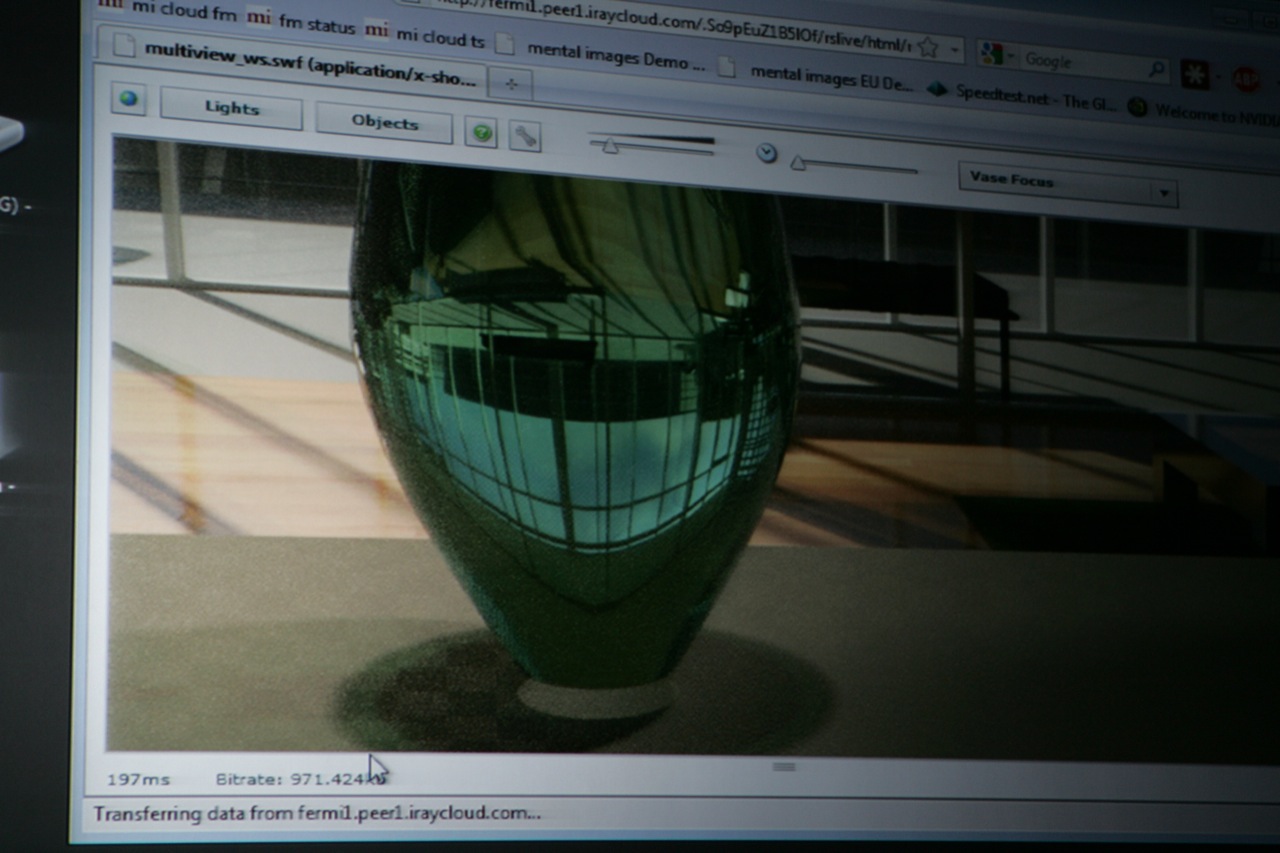Click the '197ms' latency readout
1280x853 pixels.
(x=138, y=780)
